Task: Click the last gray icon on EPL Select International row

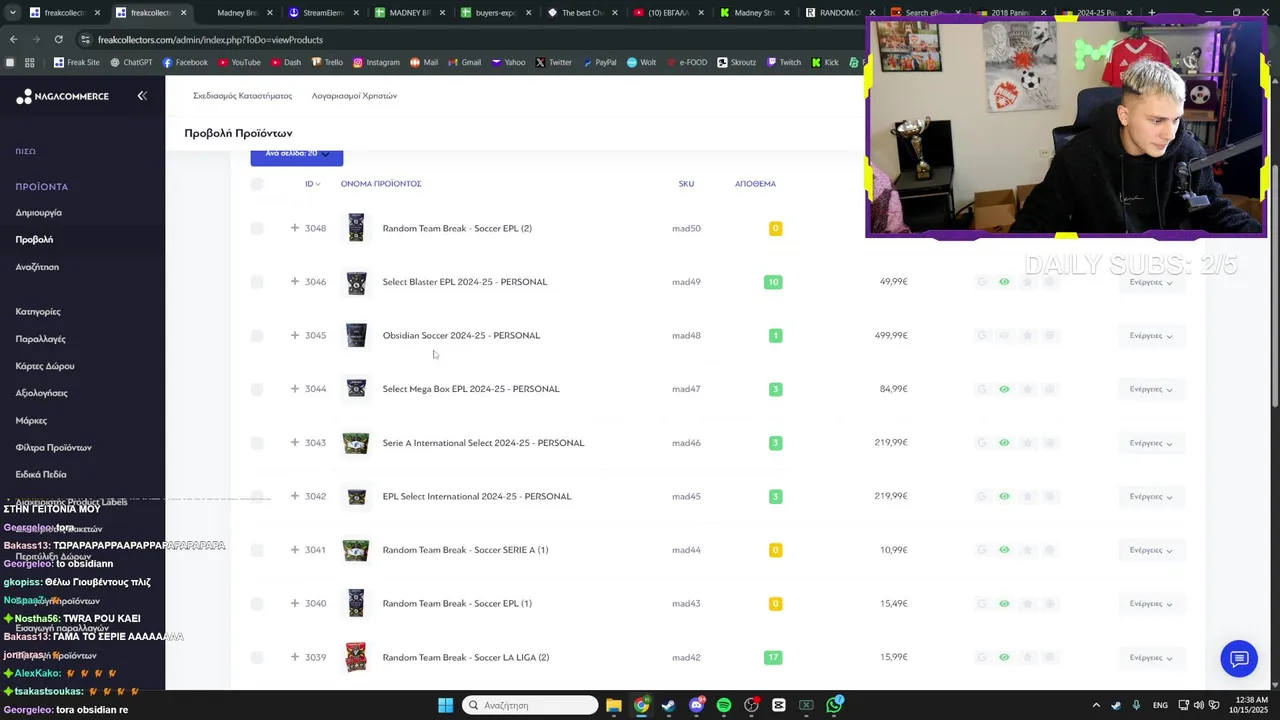Action: pyautogui.click(x=1049, y=496)
